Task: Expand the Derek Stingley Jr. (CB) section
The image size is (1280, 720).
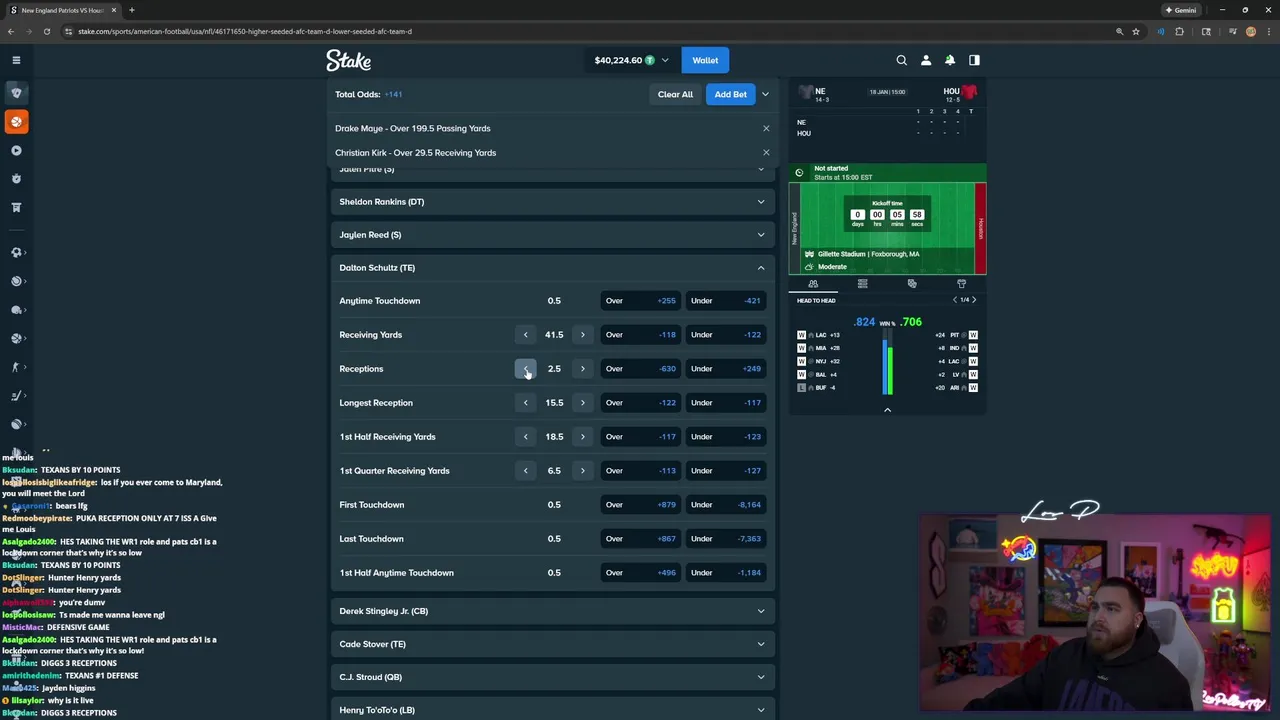Action: 552,611
